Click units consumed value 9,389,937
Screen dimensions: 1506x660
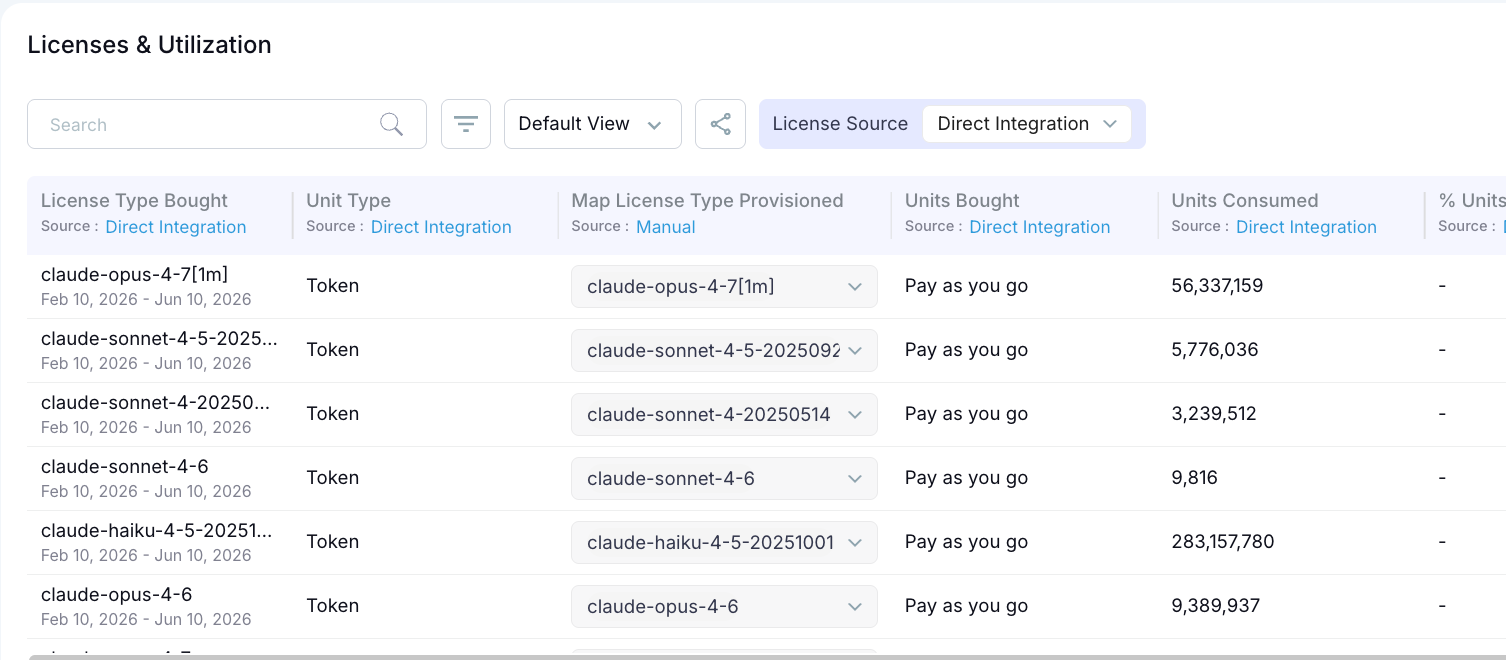(1216, 606)
